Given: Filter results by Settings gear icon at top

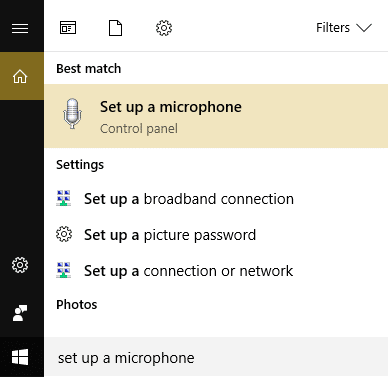Looking at the screenshot, I should (164, 28).
